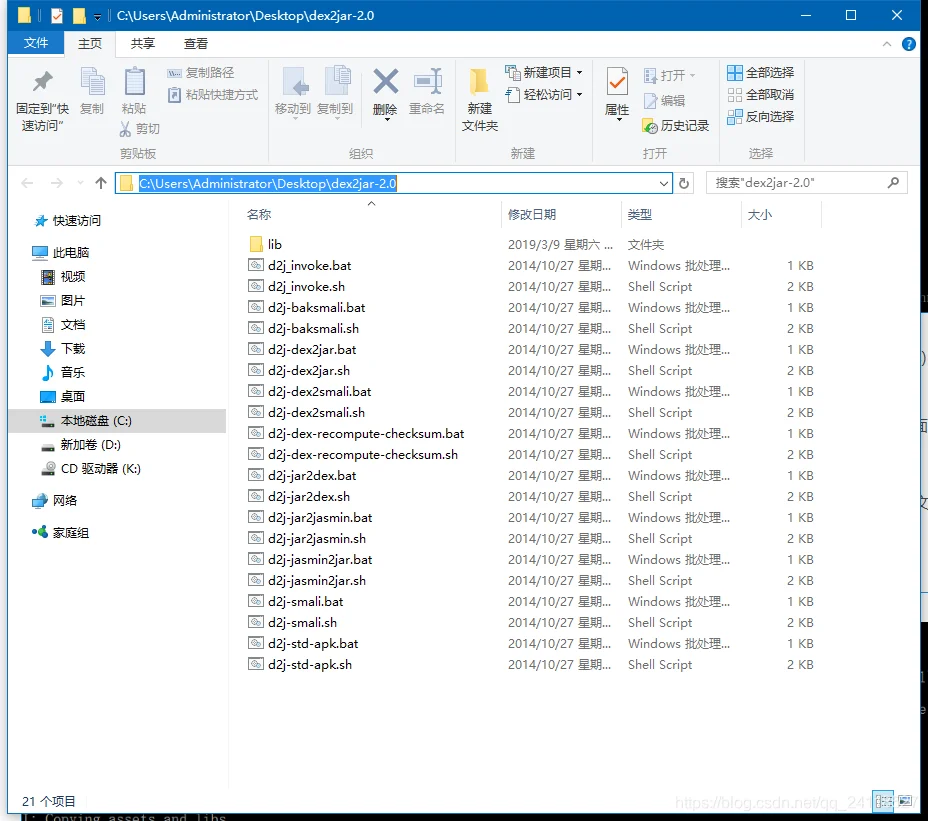
Task: Click the Select none icon
Action: click(734, 95)
